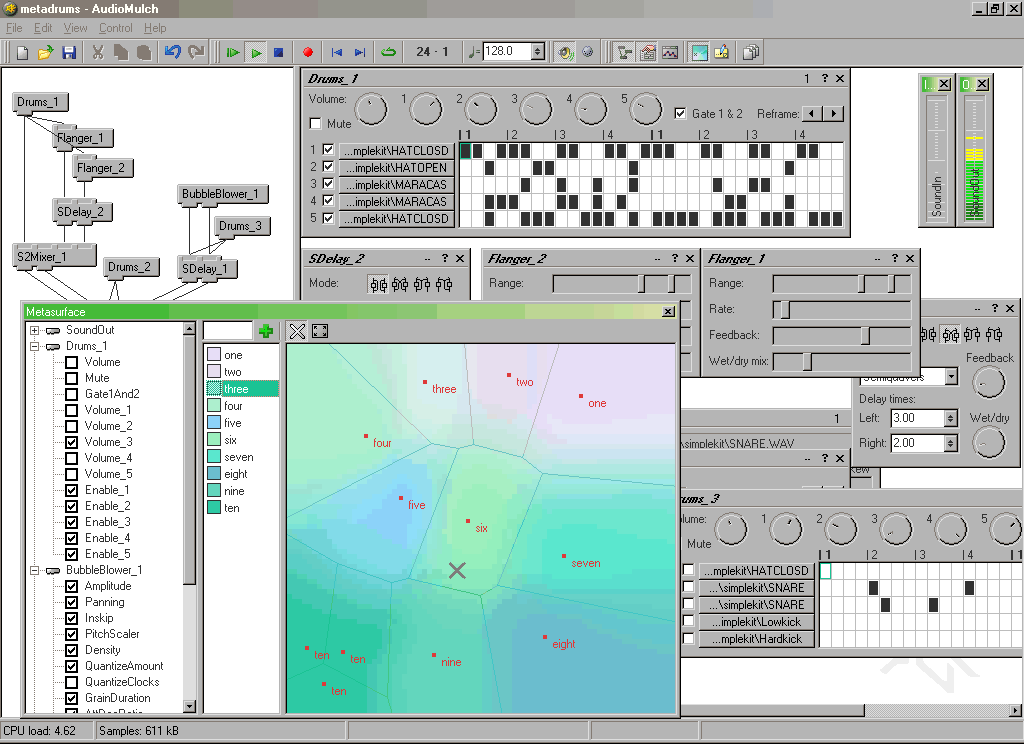
Task: Click the Paste icon on the main toolbar
Action: click(143, 51)
